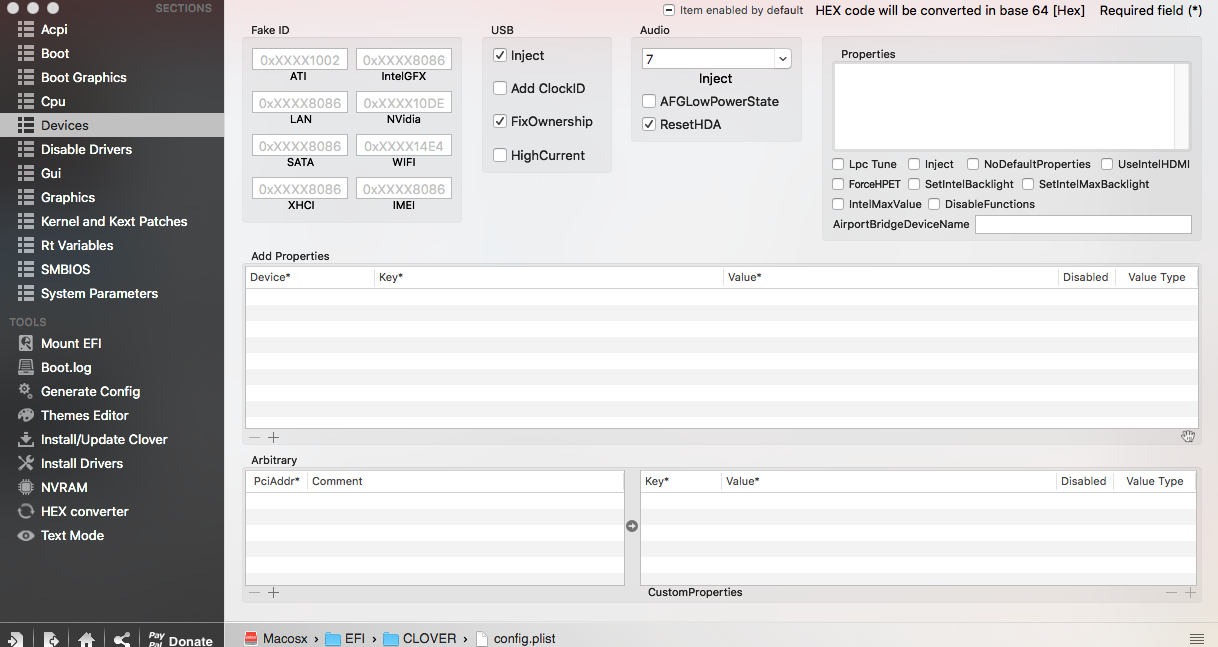Click the share icon in the bottom toolbar
The height and width of the screenshot is (647, 1218).
pos(121,639)
